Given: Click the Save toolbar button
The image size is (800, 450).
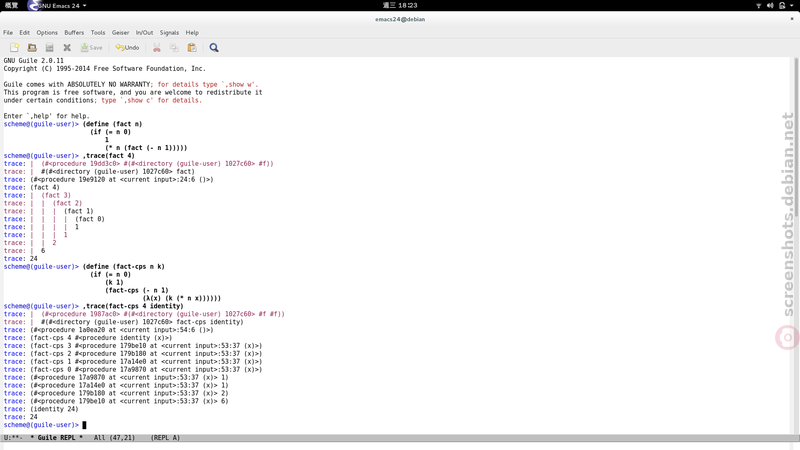Looking at the screenshot, I should pos(92,47).
